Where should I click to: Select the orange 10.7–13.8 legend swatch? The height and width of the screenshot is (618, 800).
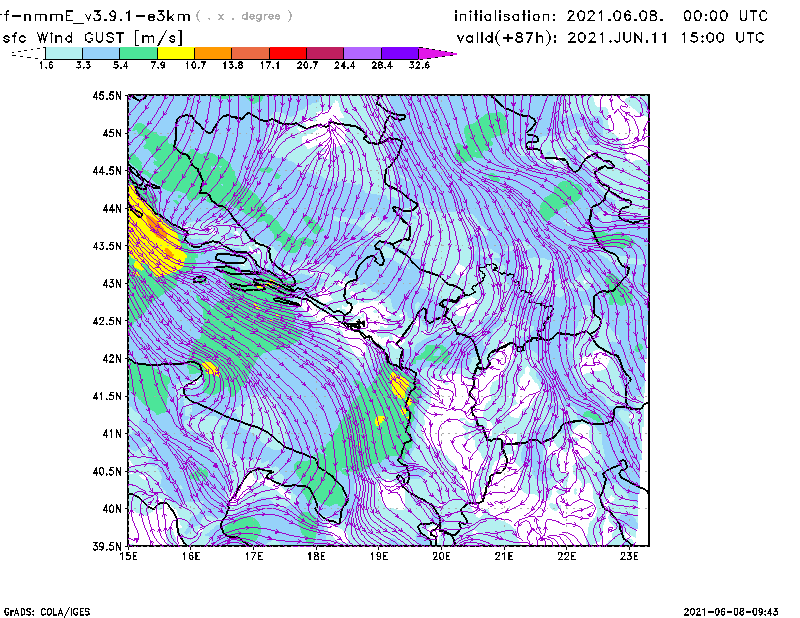point(213,53)
